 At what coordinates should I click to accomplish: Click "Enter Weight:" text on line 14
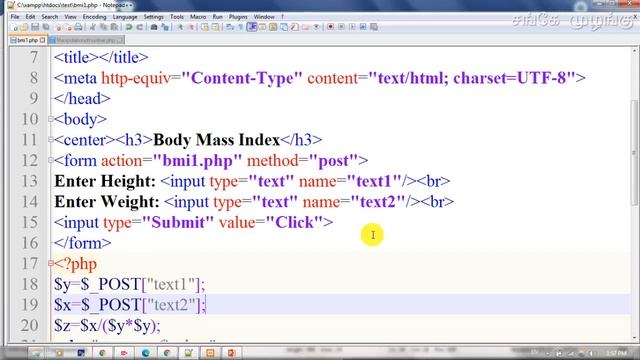(x=107, y=202)
